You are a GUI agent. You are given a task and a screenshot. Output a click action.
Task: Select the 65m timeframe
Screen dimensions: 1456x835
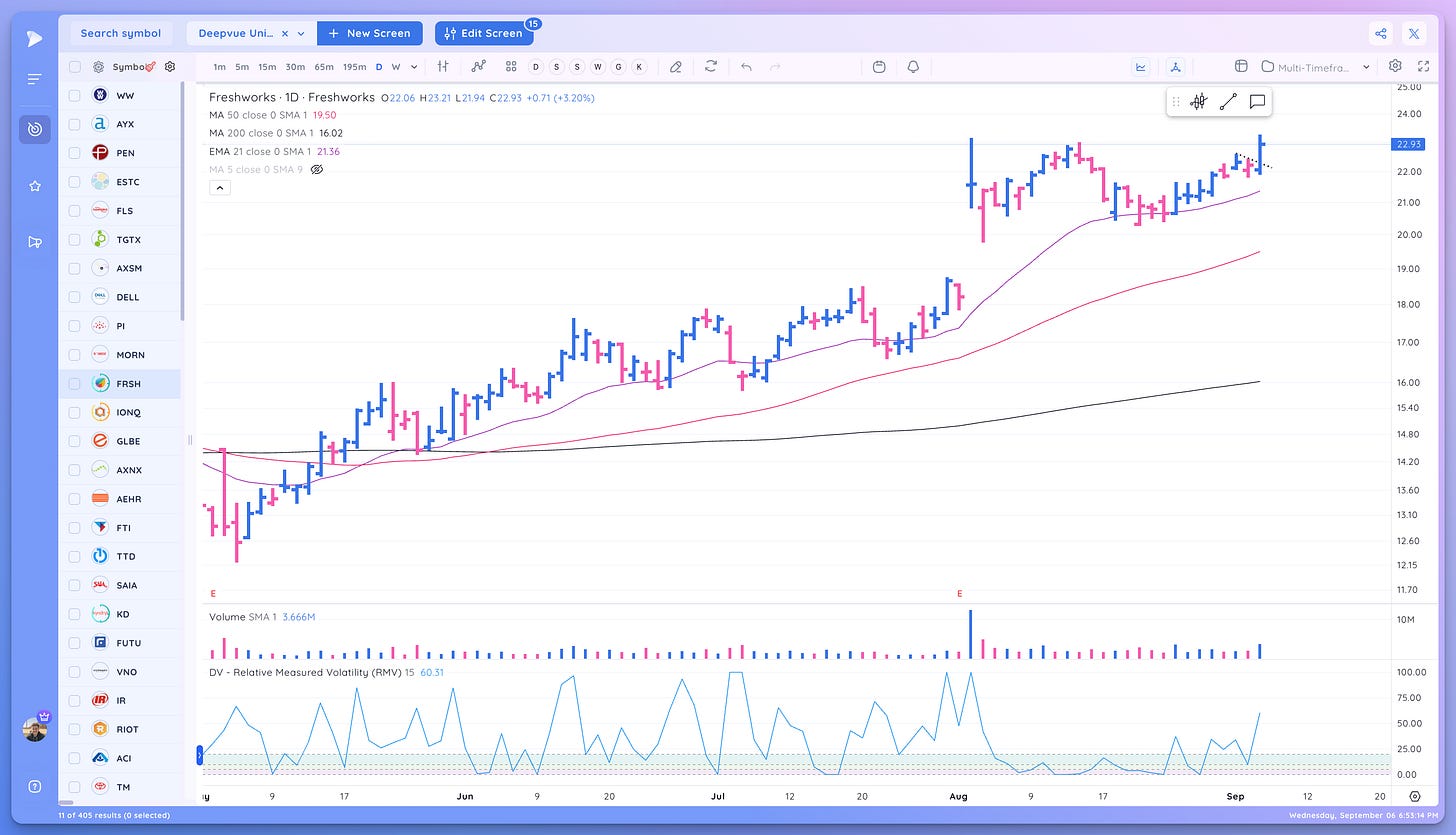pyautogui.click(x=323, y=67)
